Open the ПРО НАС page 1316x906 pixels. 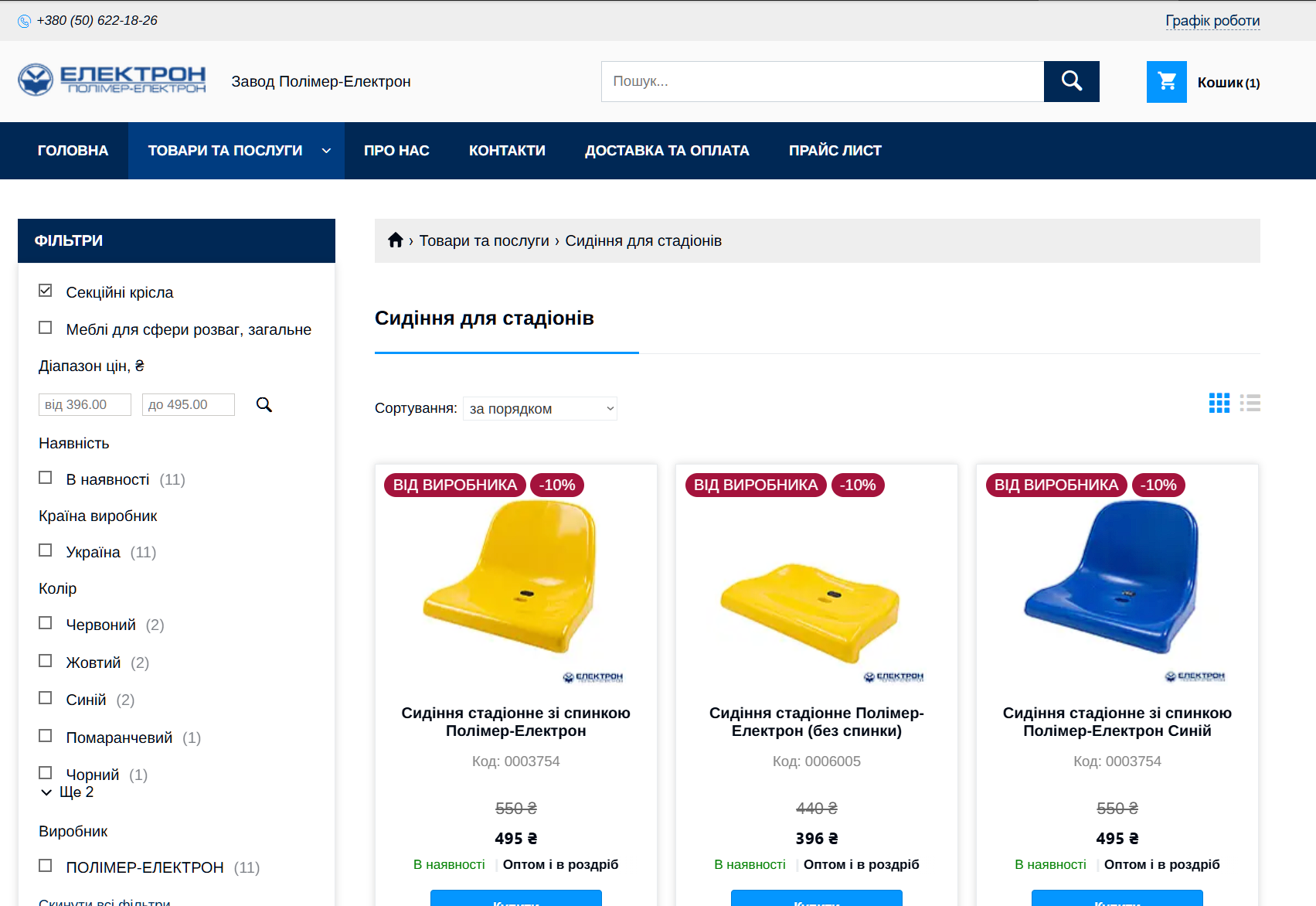[x=396, y=151]
